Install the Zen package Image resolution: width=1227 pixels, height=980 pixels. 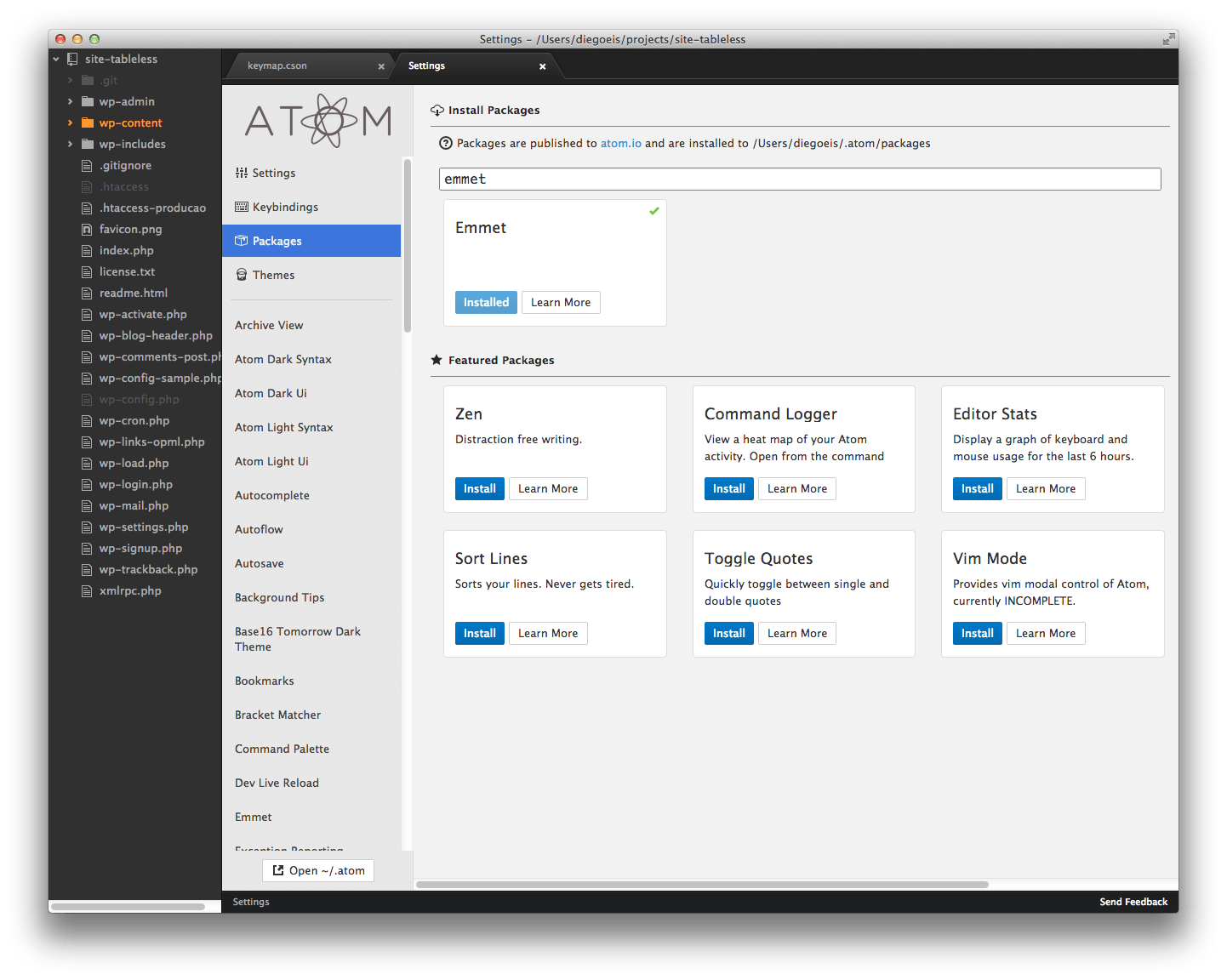click(480, 488)
